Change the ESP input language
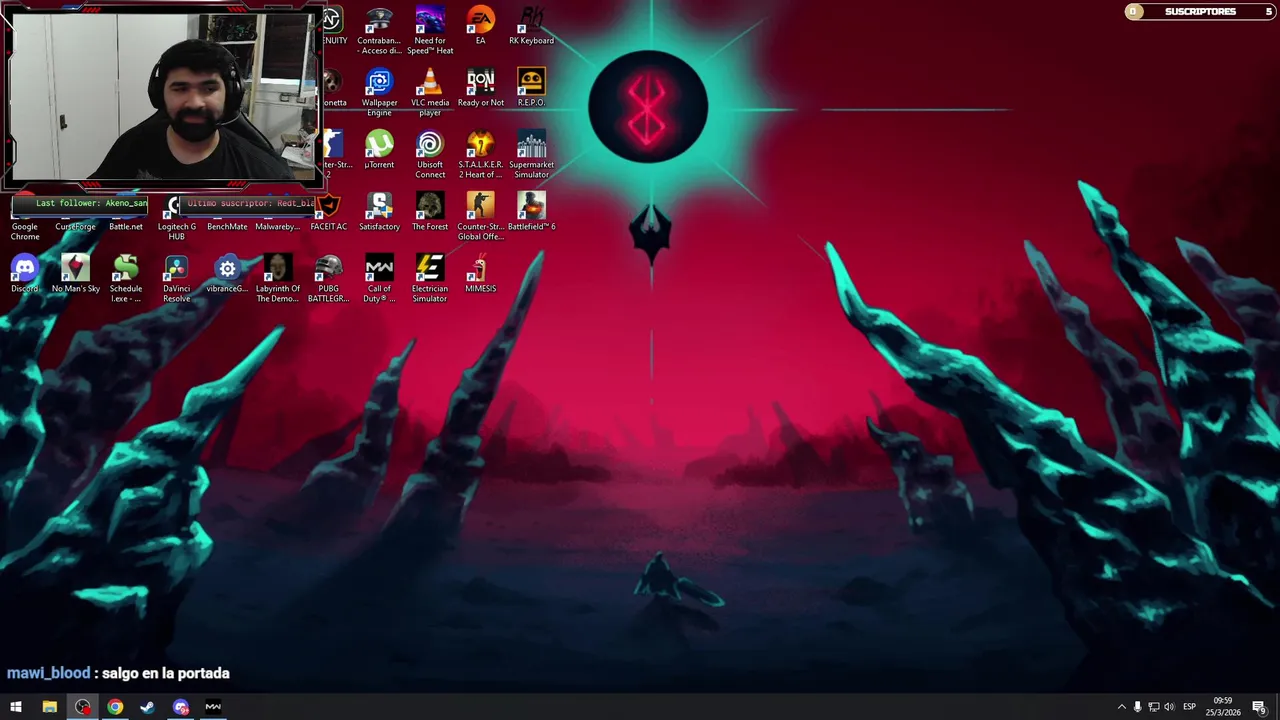 pyautogui.click(x=1189, y=707)
